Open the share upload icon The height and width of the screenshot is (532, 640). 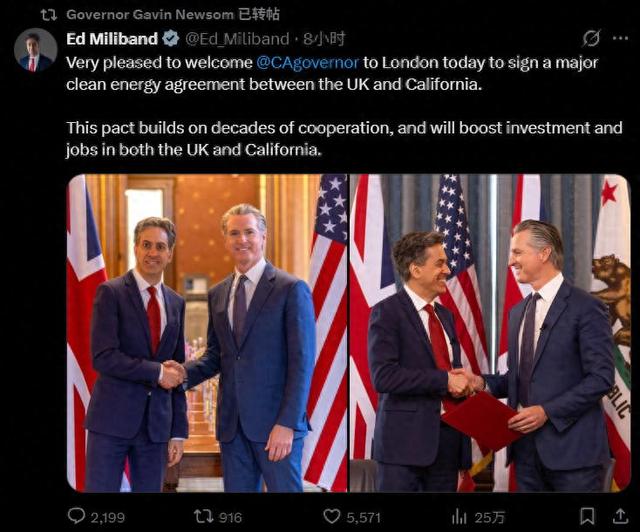pyautogui.click(x=620, y=516)
